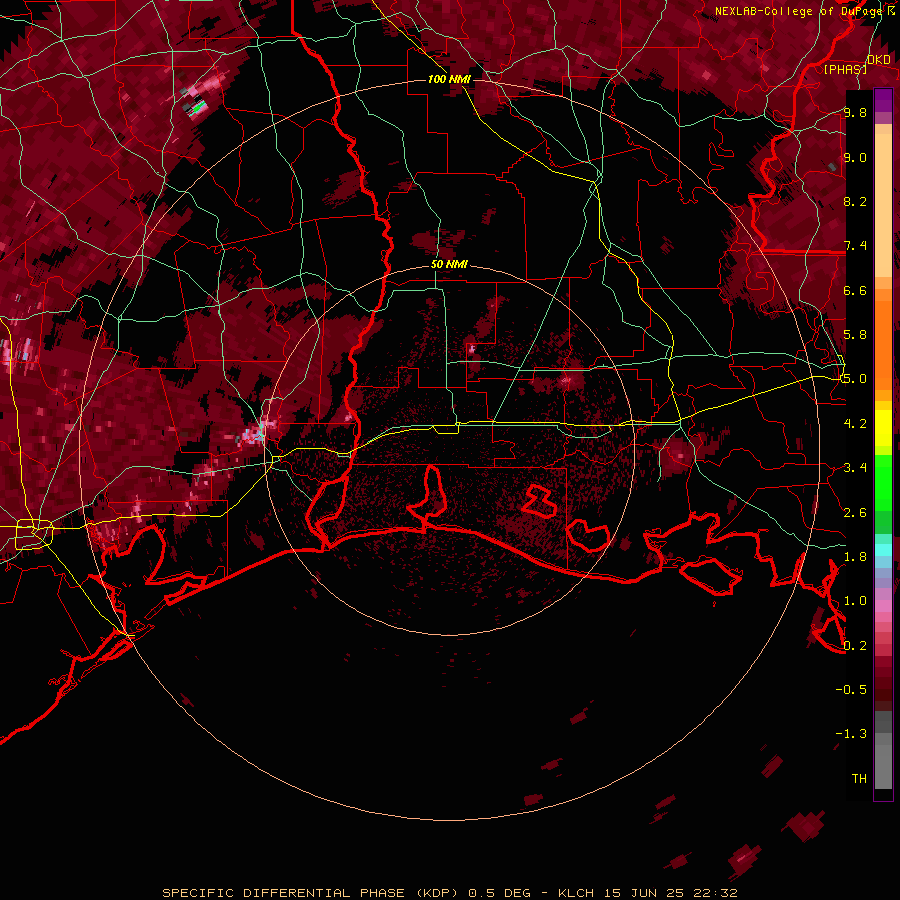Viewport: 900px width, 900px height.
Task: Click the 6.6 scale value
Action: [855, 290]
